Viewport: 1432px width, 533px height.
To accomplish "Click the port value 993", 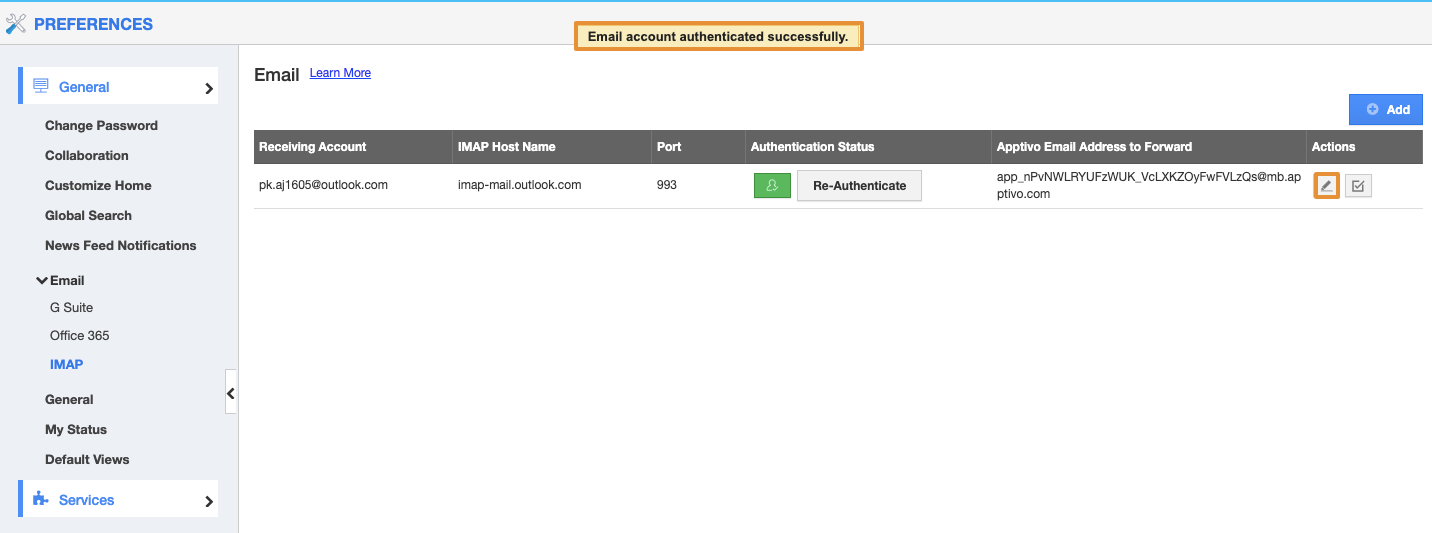I will coord(667,185).
